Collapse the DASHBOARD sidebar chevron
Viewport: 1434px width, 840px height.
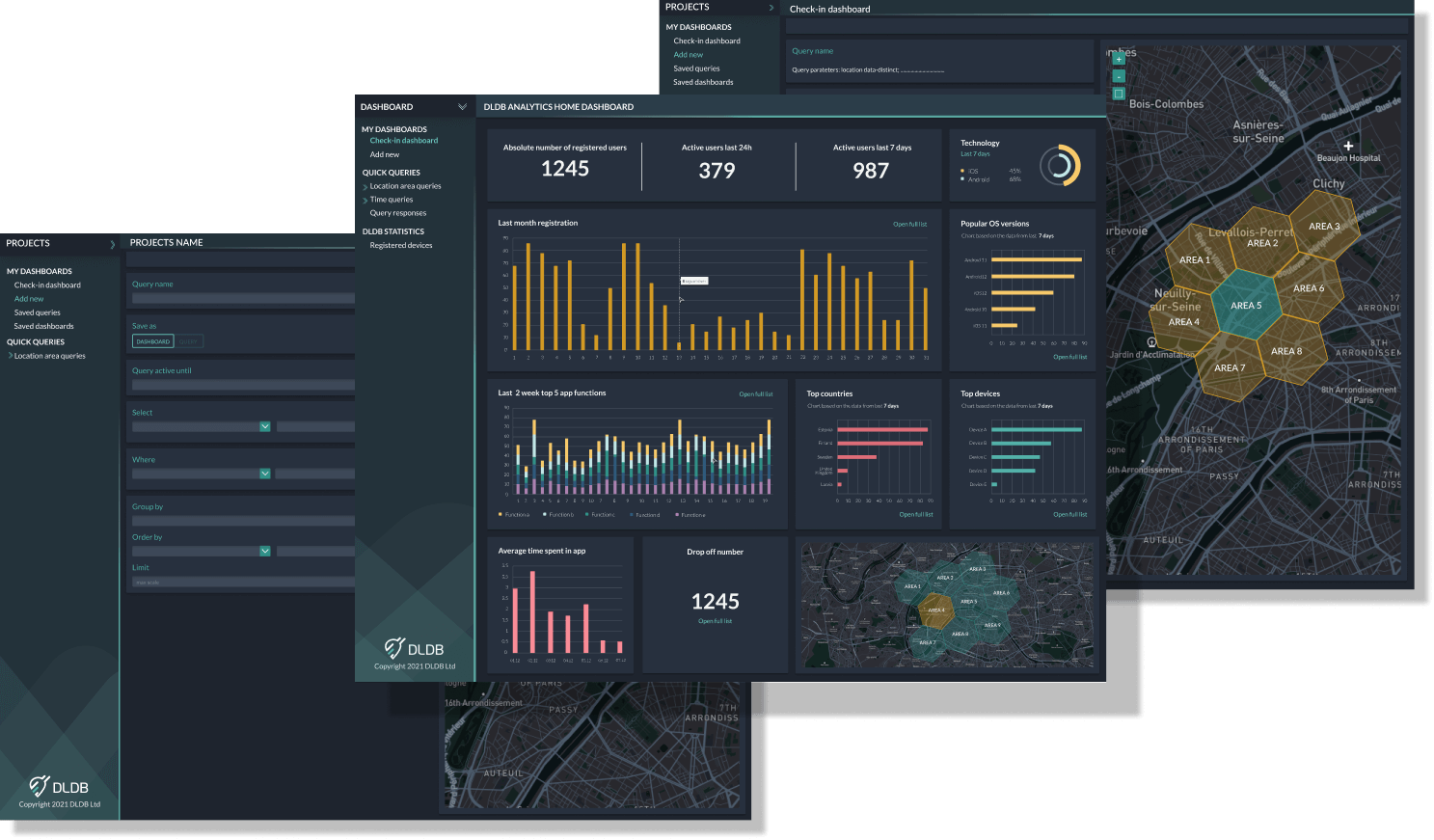(x=462, y=107)
